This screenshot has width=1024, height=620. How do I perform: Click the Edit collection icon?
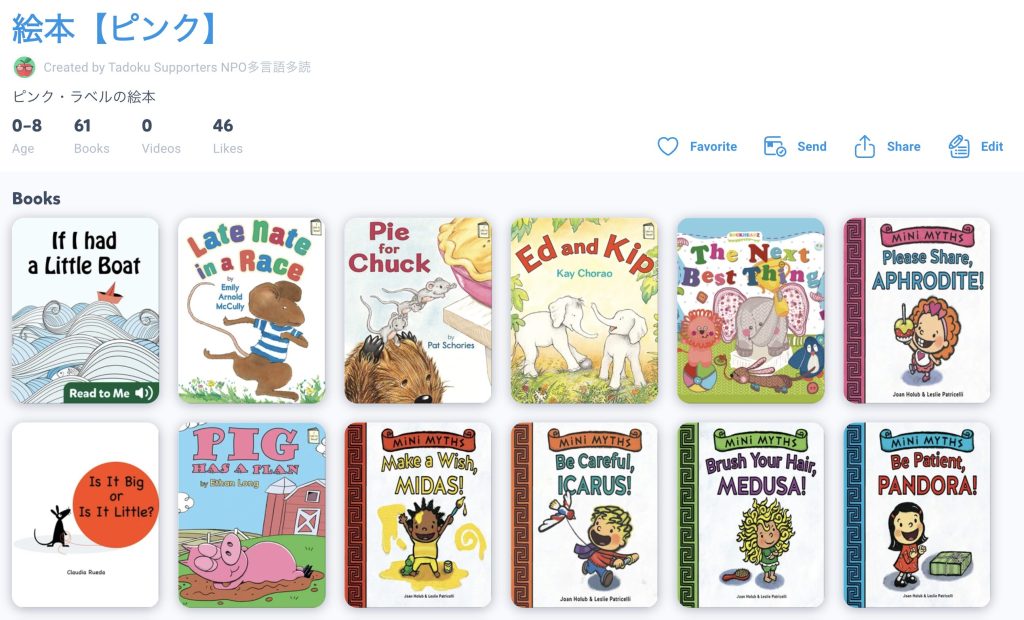point(959,146)
